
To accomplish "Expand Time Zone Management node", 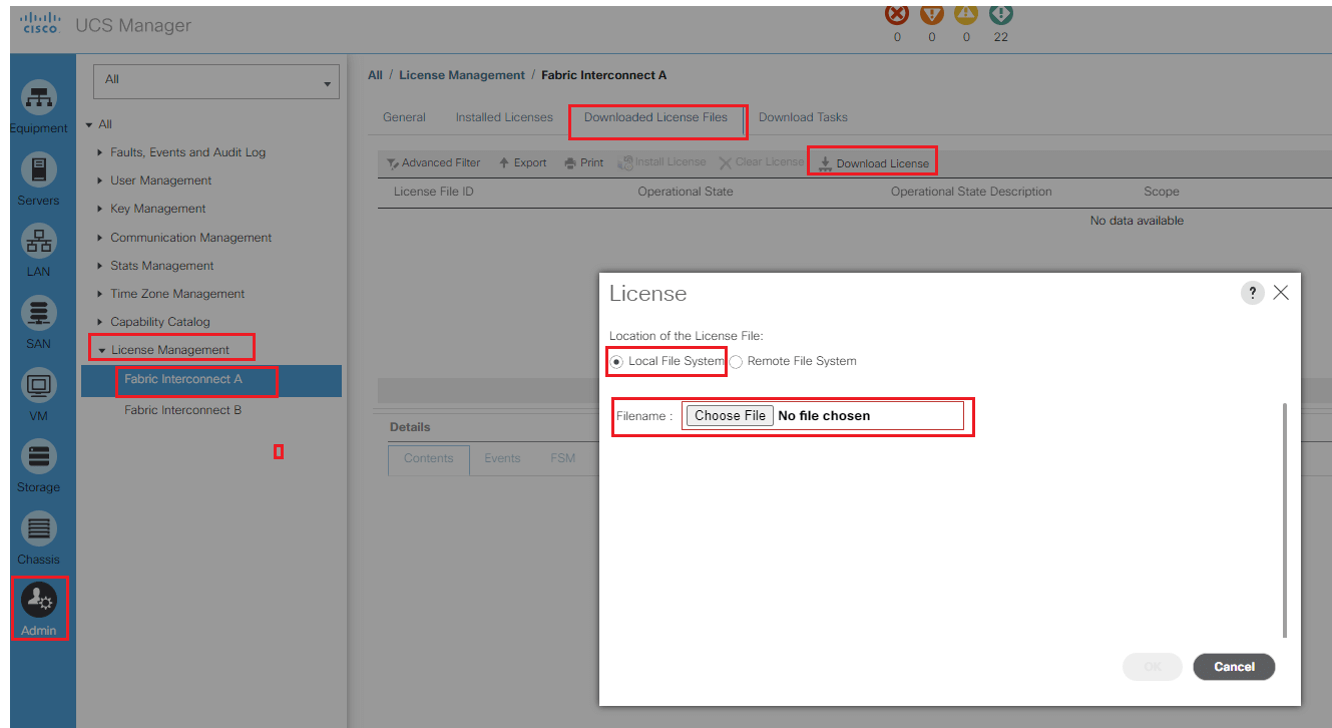I will pos(100,294).
